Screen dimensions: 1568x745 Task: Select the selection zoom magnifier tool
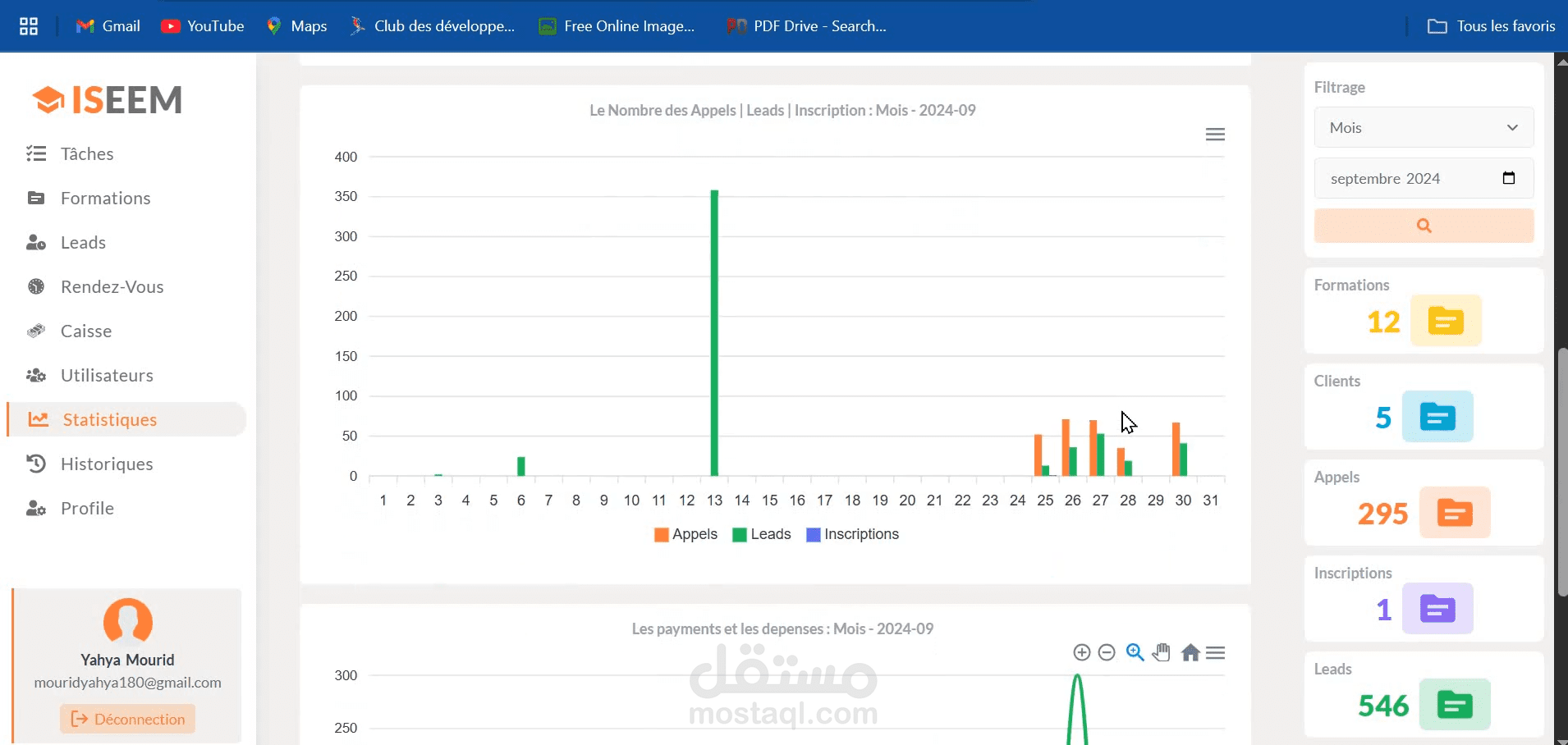pos(1135,652)
